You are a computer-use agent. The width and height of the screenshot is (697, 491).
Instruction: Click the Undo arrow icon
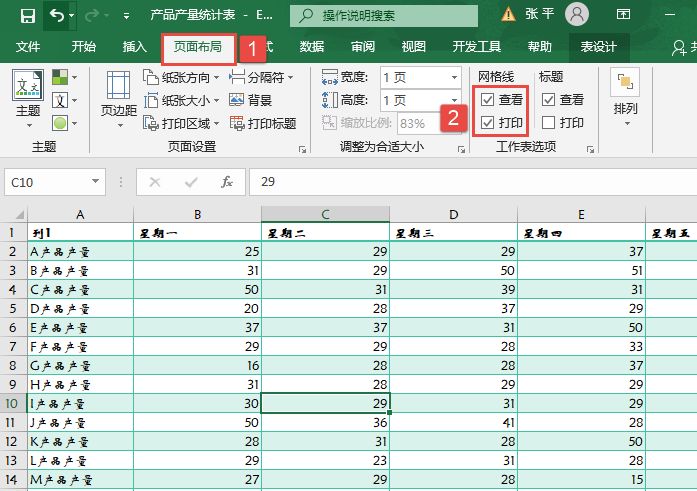pyautogui.click(x=56, y=16)
